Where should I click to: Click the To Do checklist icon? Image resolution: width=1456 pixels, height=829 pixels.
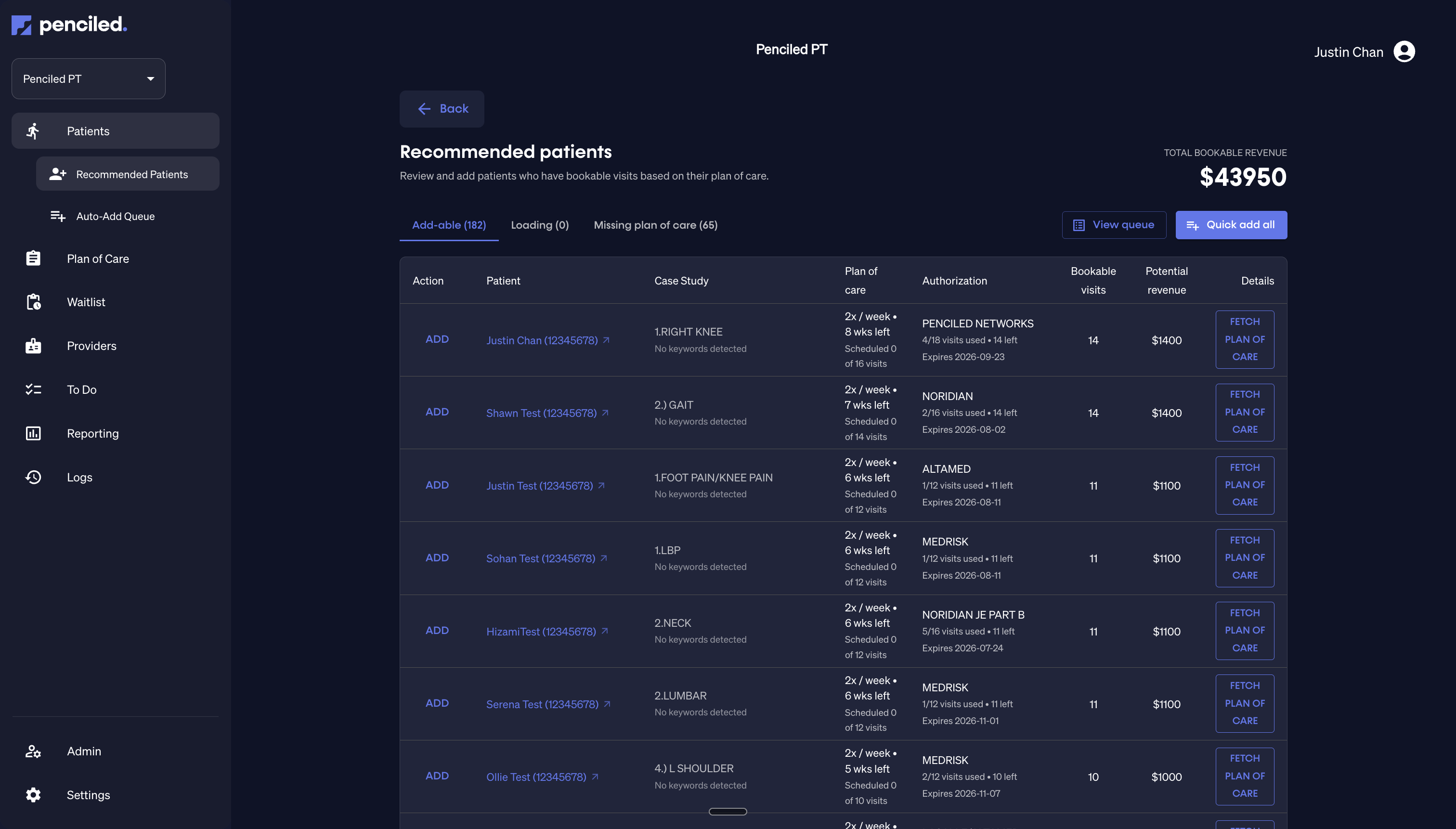click(x=33, y=389)
